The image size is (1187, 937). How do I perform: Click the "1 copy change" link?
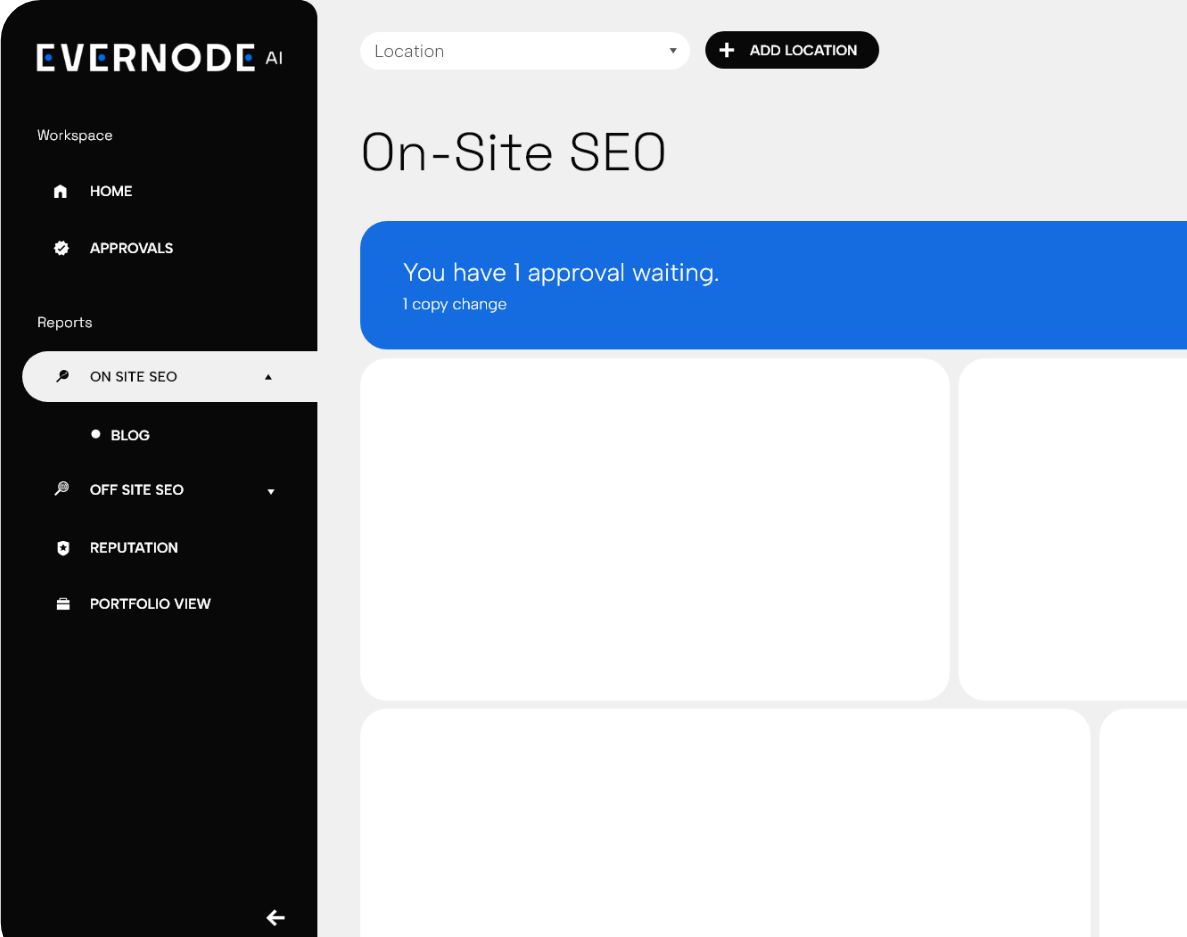point(455,304)
